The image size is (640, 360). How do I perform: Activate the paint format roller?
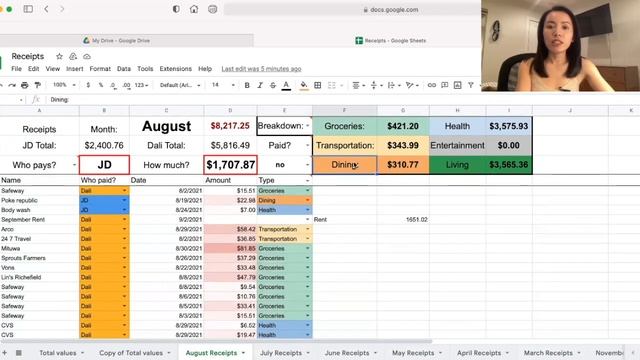[x=38, y=85]
